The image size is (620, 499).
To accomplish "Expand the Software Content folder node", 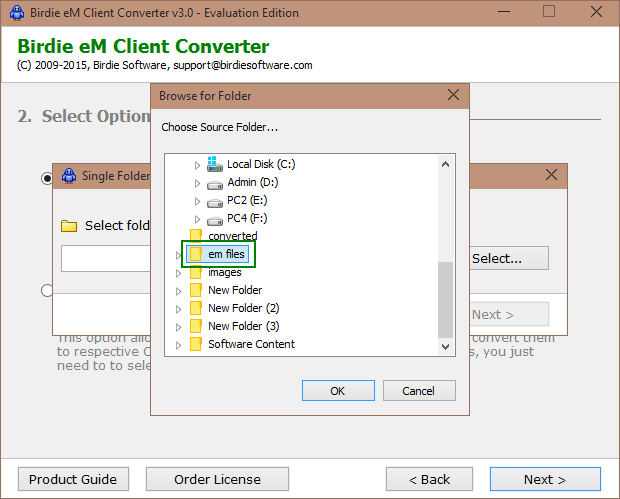I will point(178,345).
